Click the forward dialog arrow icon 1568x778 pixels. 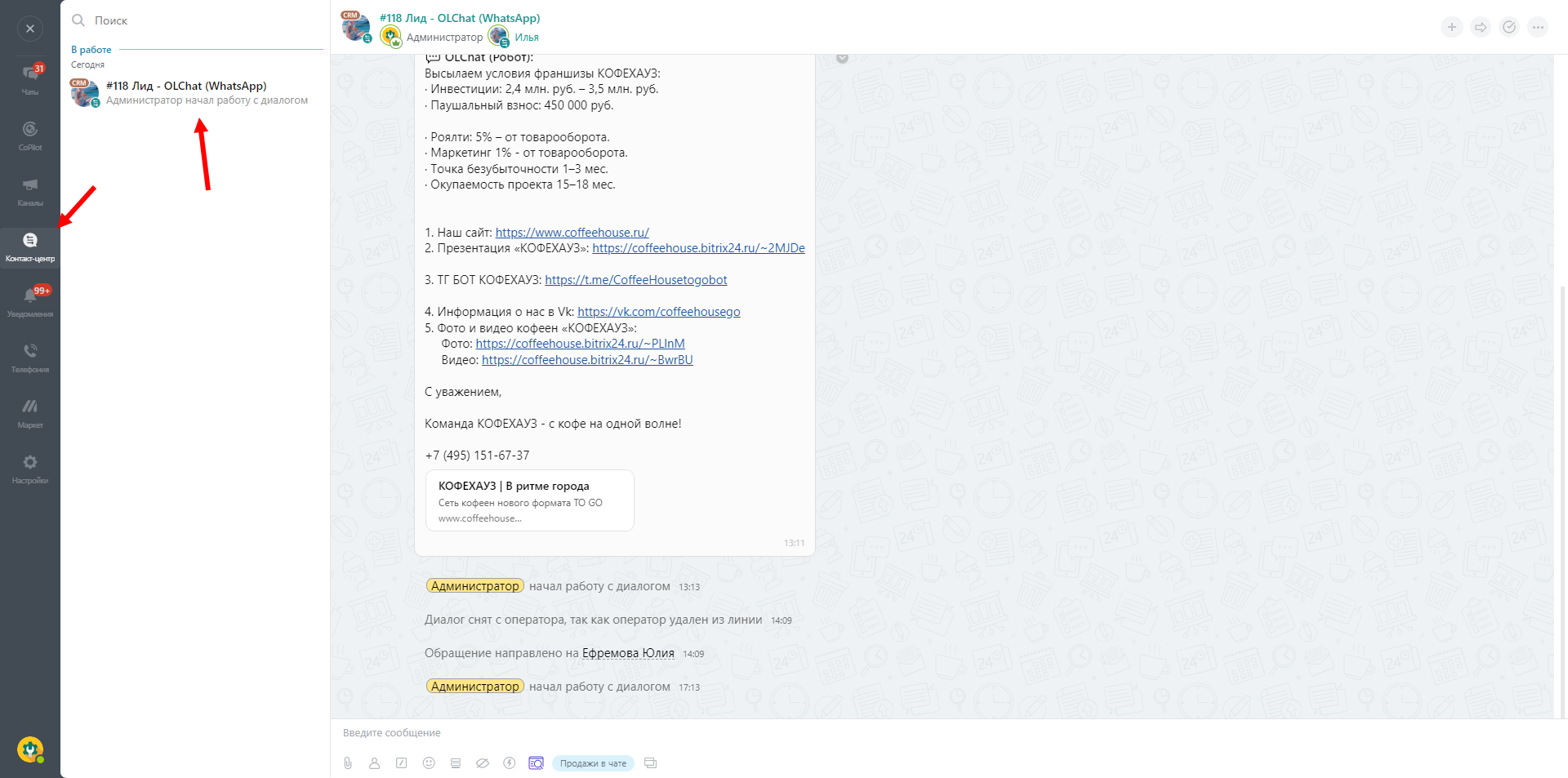pos(1480,28)
